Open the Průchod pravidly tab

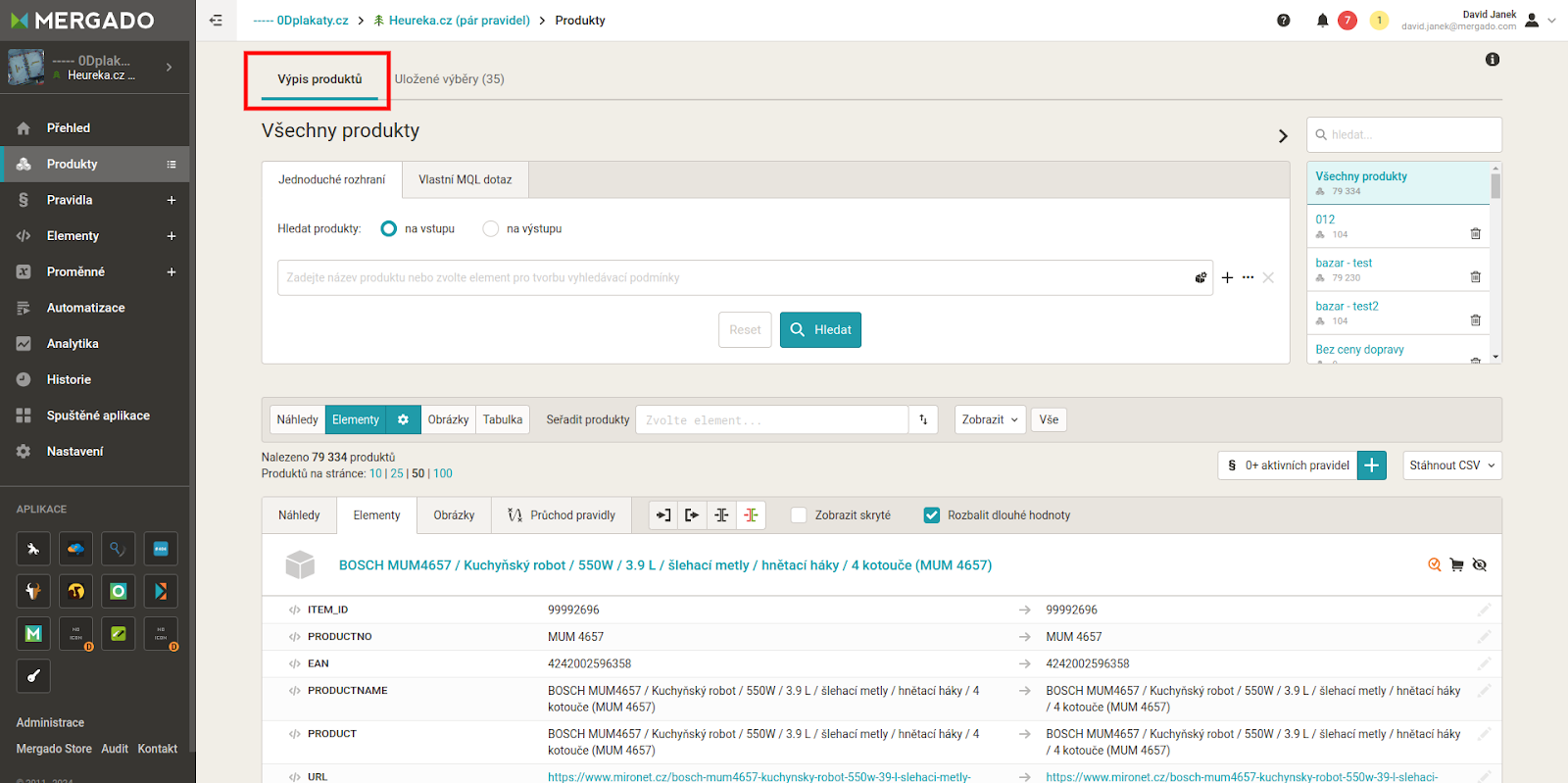(x=562, y=515)
